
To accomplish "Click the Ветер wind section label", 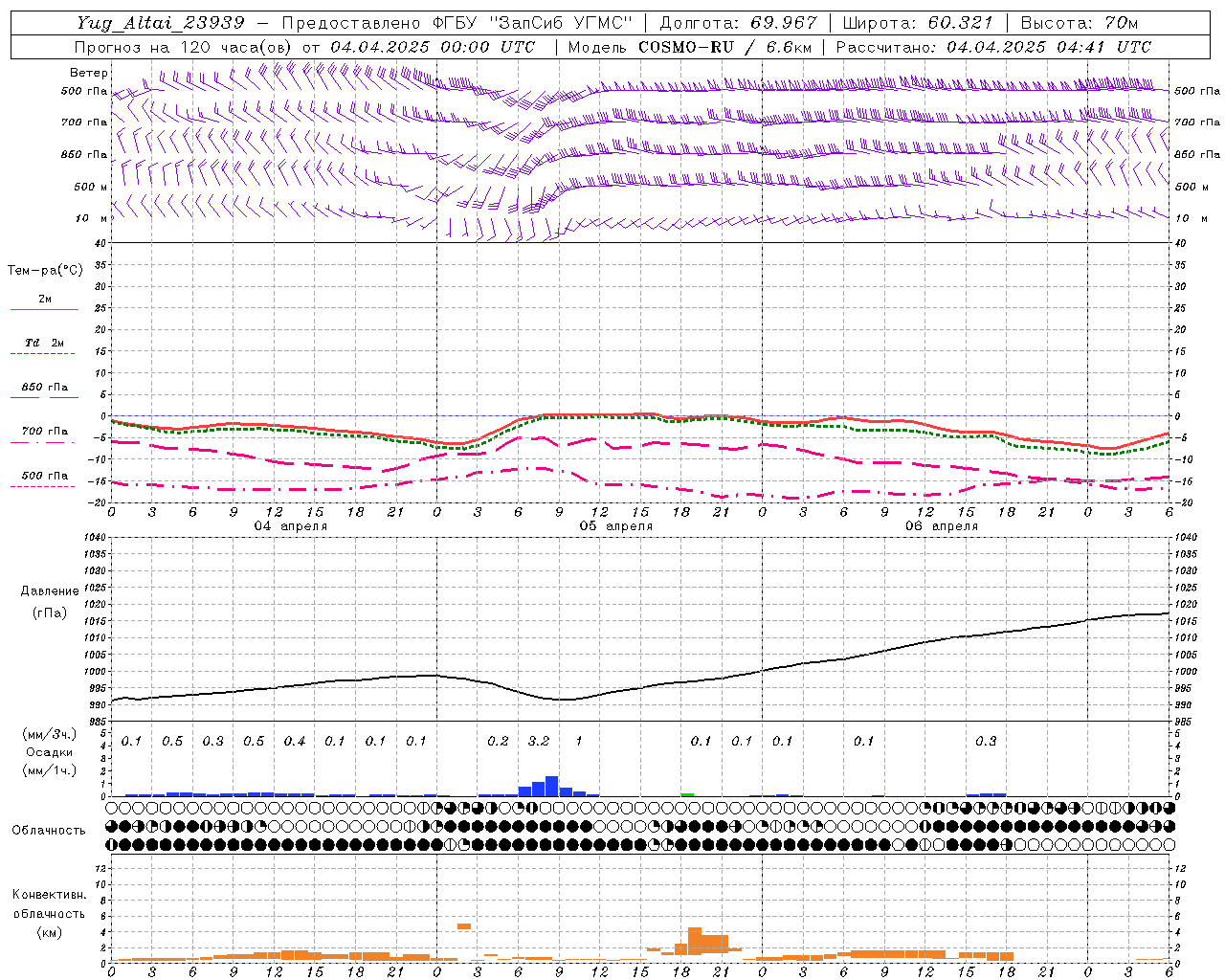I will pyautogui.click(x=89, y=73).
